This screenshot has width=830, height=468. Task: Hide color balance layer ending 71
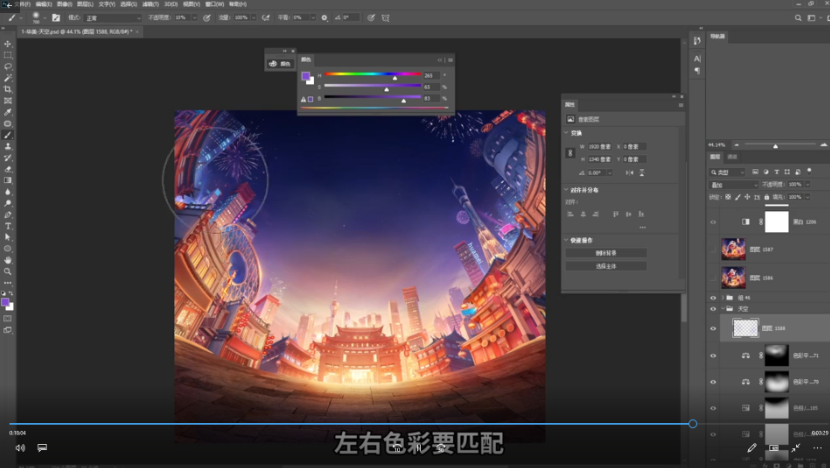[713, 356]
